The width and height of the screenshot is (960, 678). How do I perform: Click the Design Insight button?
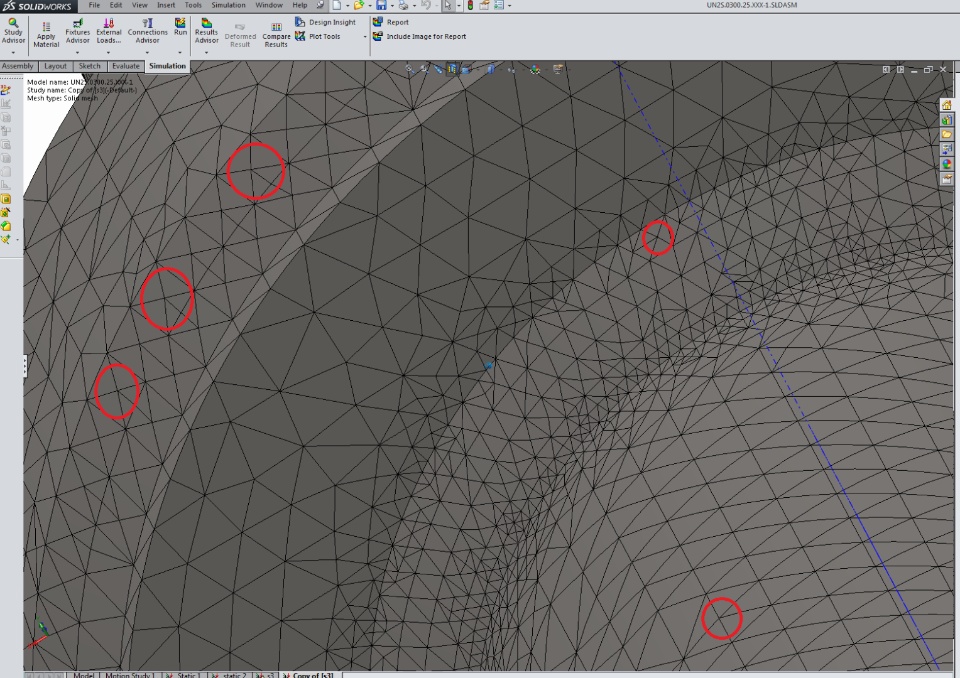325,22
